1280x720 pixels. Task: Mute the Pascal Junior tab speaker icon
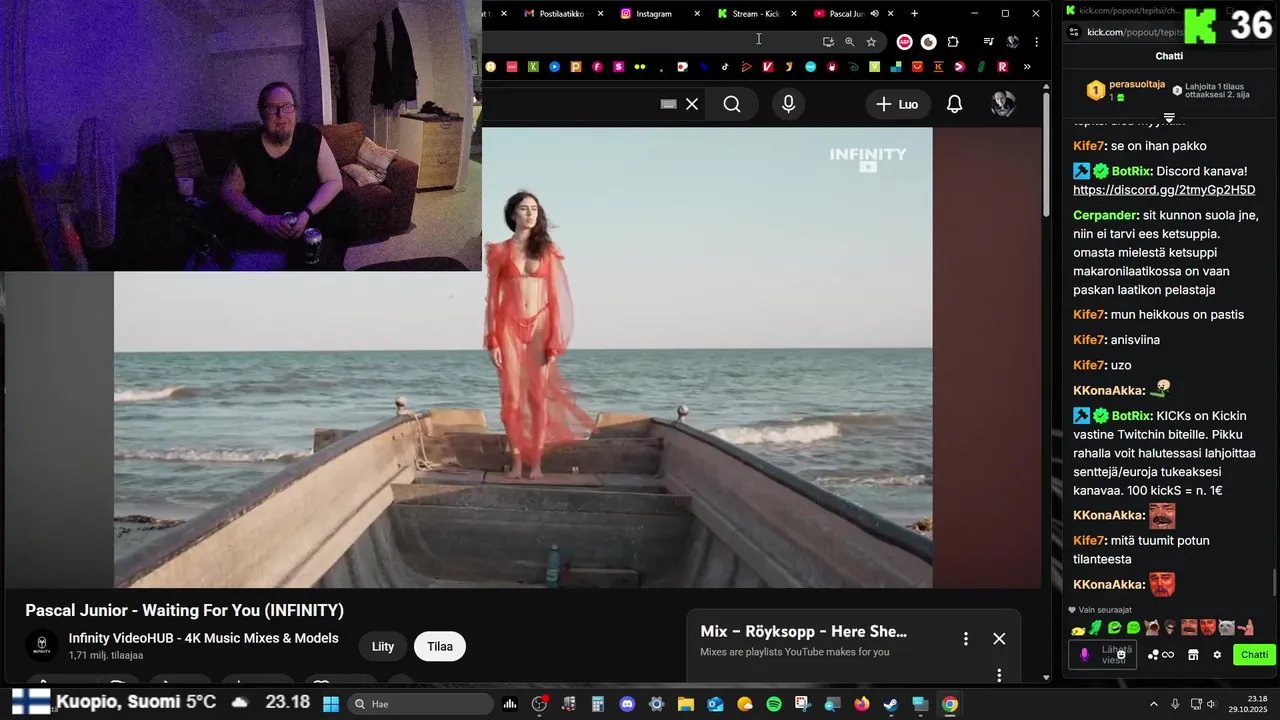tap(874, 14)
